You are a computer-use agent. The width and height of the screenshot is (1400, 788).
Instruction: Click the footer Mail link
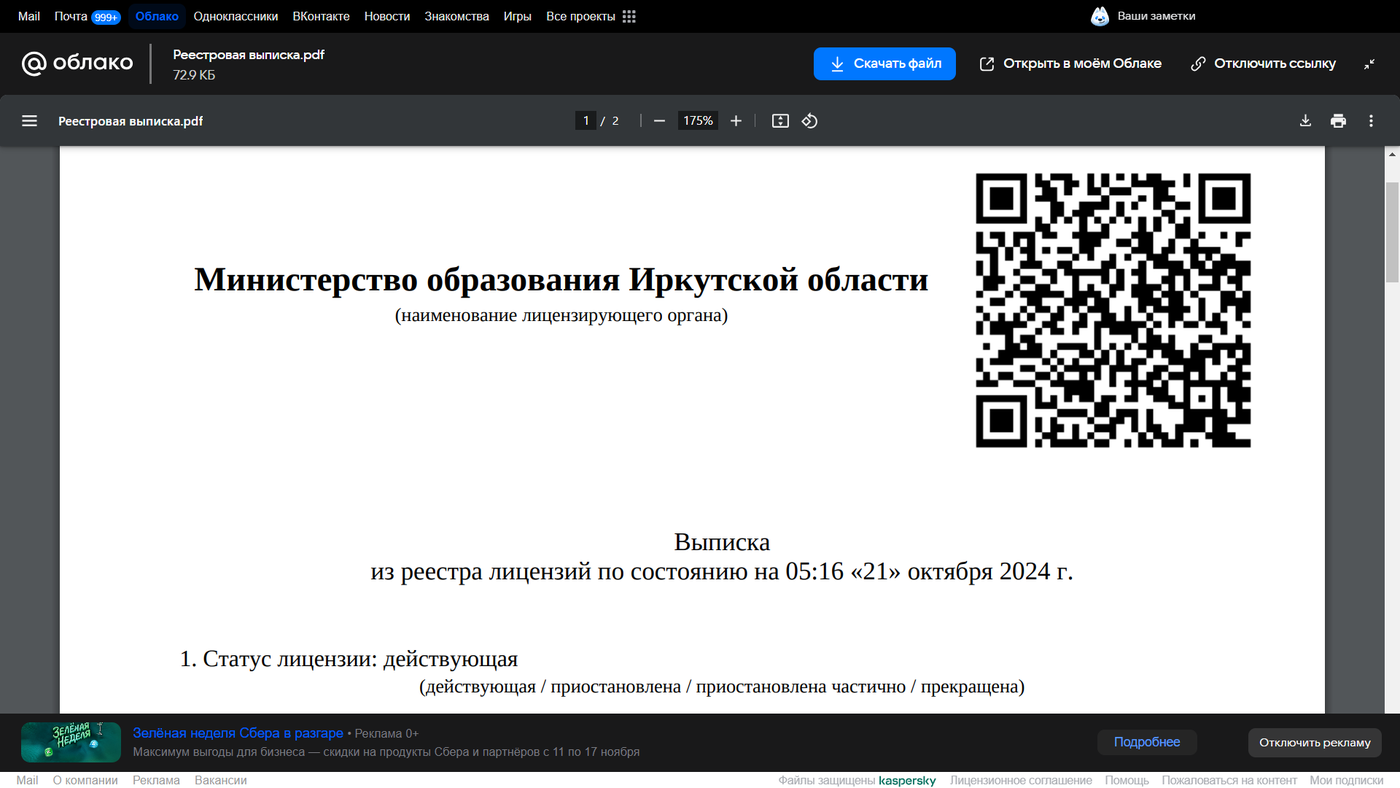(27, 780)
